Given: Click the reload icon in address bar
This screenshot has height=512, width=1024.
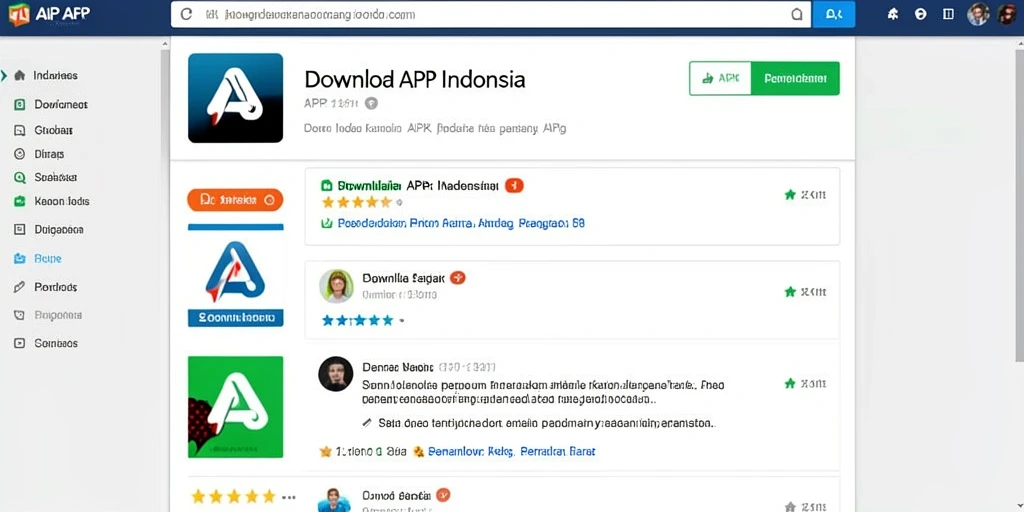Looking at the screenshot, I should (186, 14).
